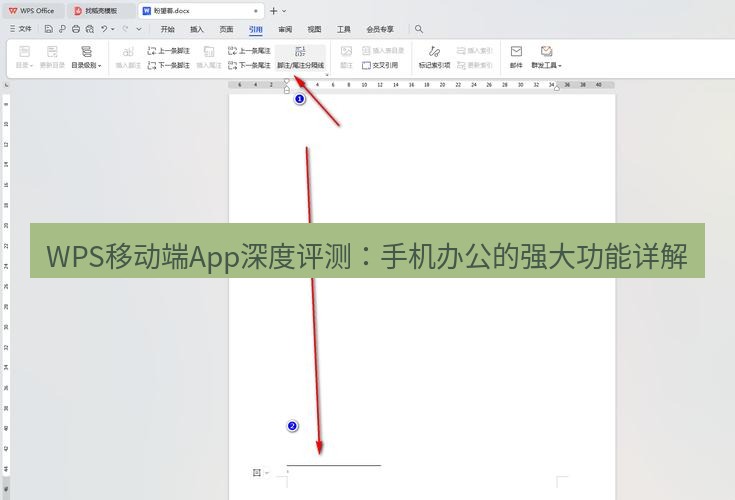Click the paragraph layout icon near footnote
Screen dimensions: 735x500
(x=257, y=472)
